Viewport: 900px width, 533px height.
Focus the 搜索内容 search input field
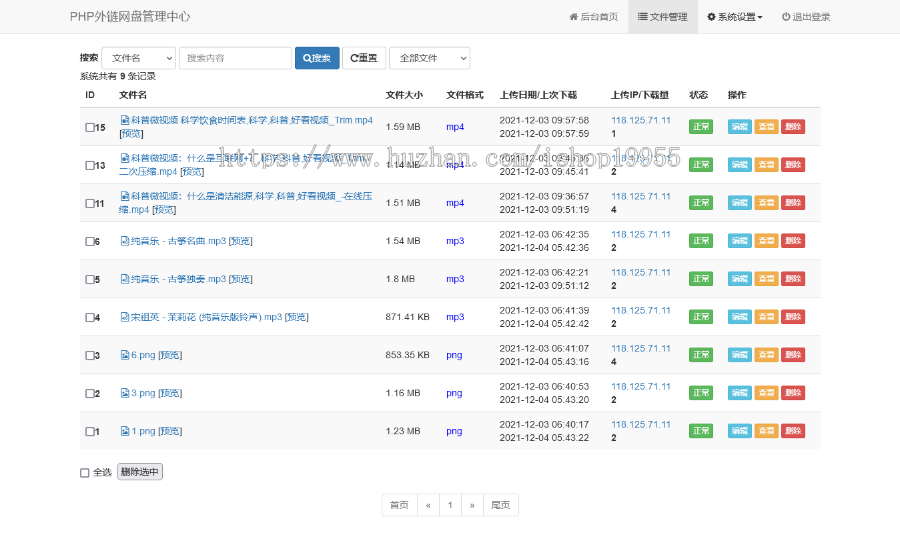[235, 58]
